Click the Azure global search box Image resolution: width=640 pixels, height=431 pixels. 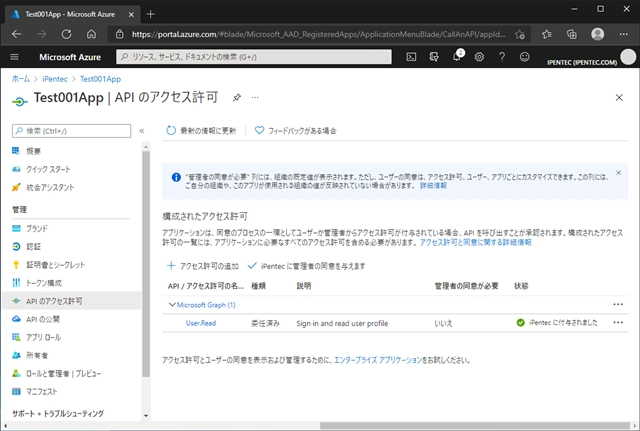254,57
